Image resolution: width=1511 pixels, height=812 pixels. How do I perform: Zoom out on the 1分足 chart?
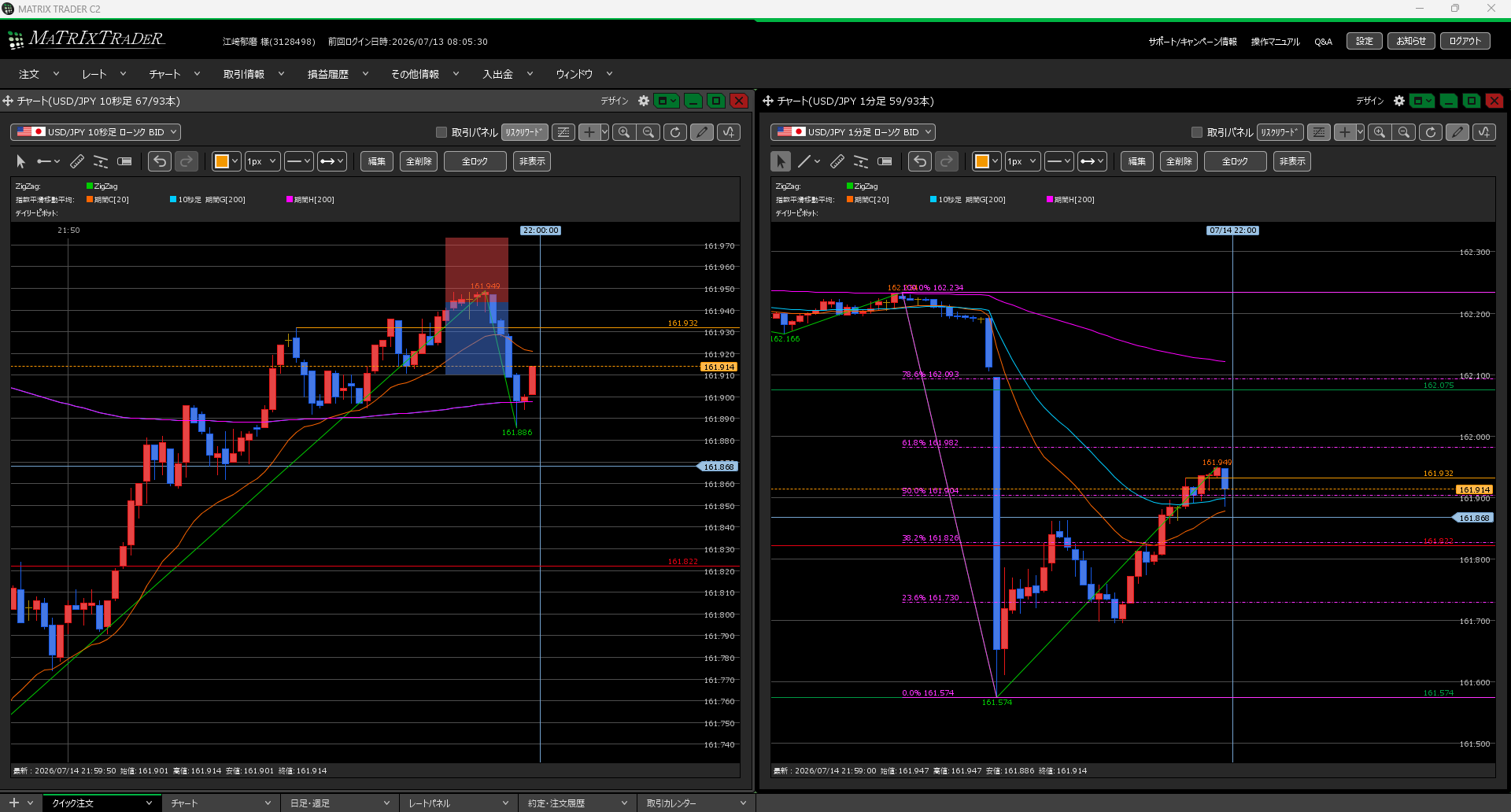point(1404,132)
